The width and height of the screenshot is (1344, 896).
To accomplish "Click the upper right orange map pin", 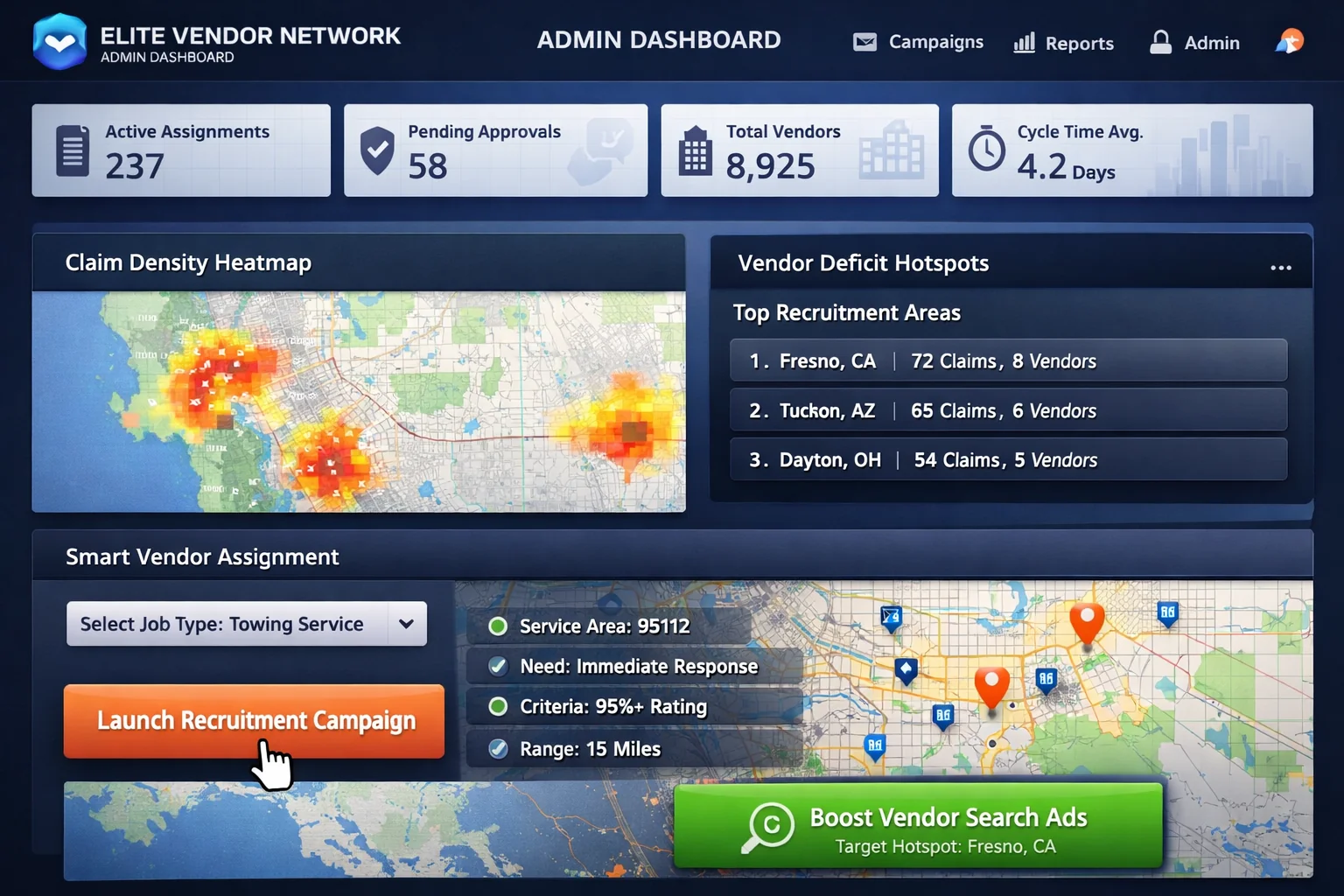I will tap(1087, 623).
